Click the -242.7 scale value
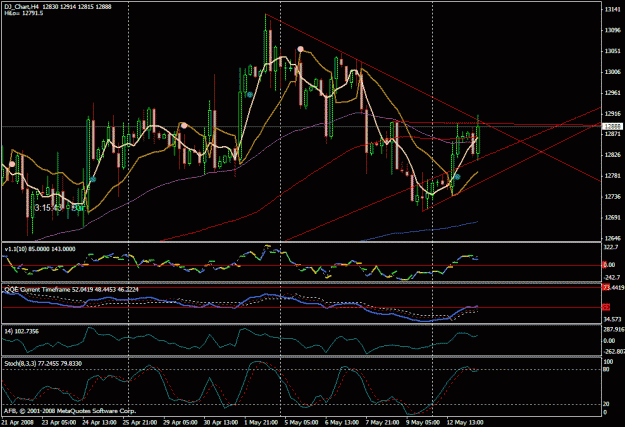The image size is (625, 427). tap(612, 277)
